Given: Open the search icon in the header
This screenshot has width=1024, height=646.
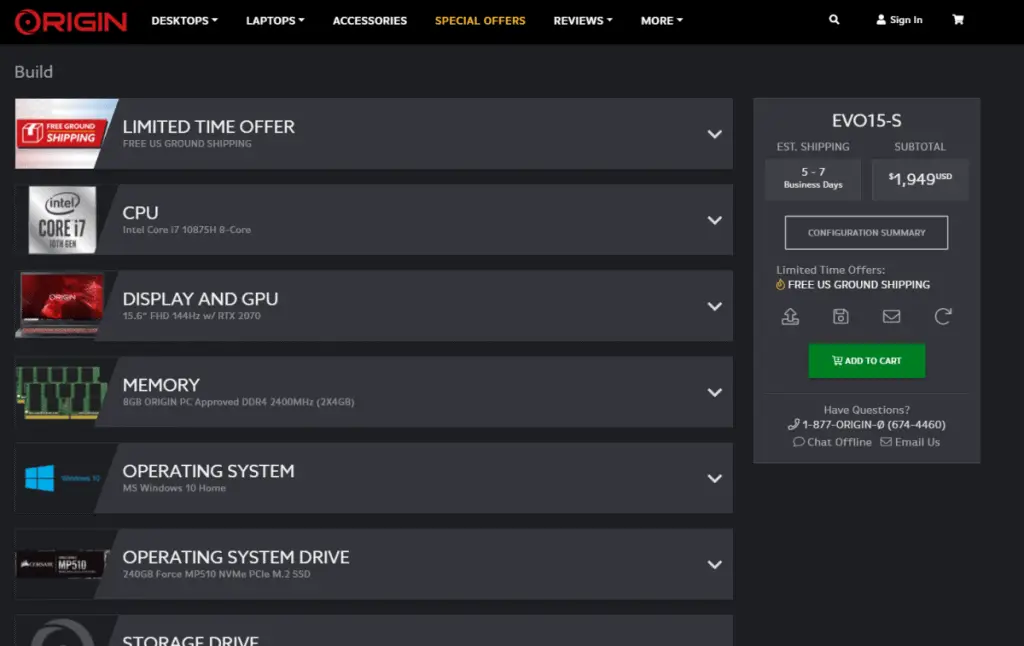Looking at the screenshot, I should point(834,20).
